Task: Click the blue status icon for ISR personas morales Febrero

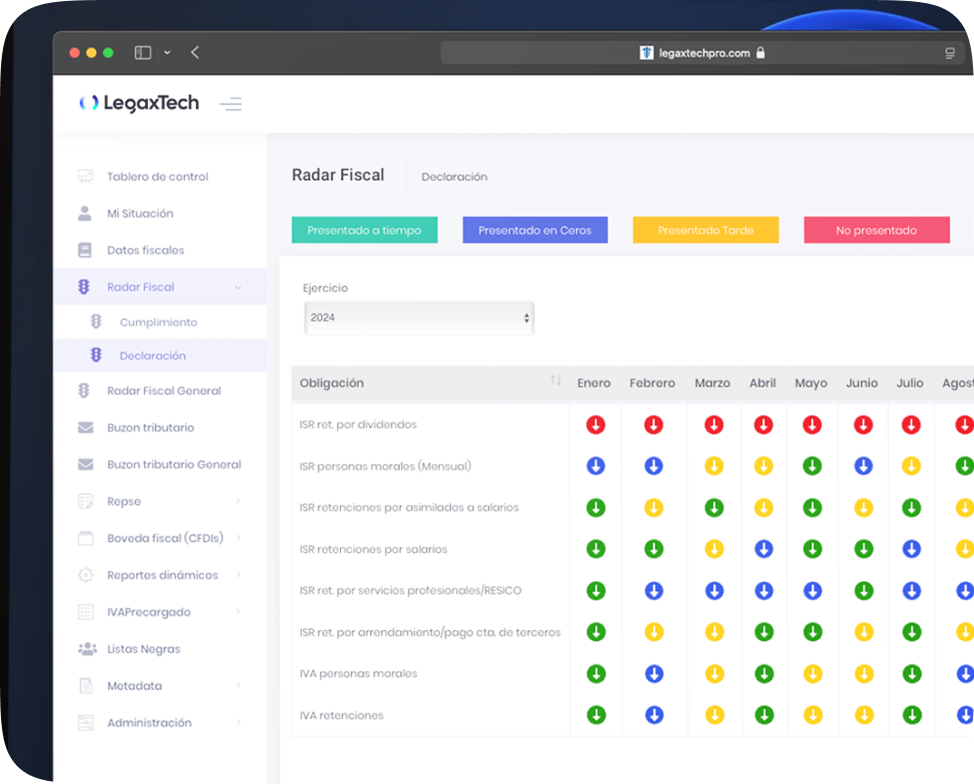Action: (653, 466)
